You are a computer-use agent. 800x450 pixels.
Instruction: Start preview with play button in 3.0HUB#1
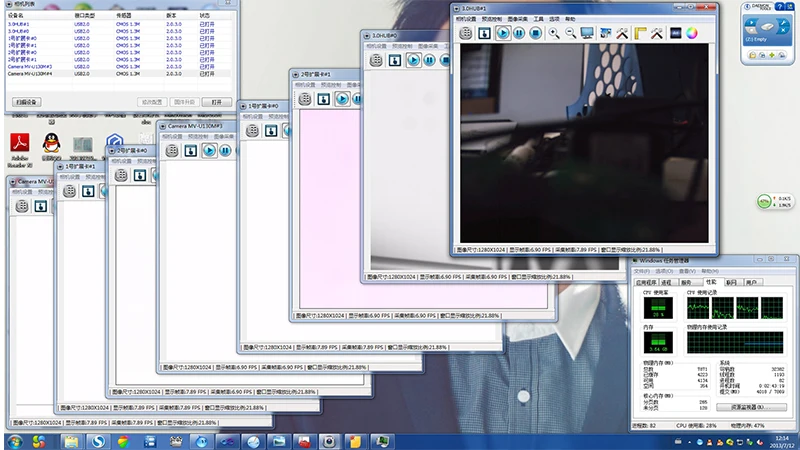503,33
